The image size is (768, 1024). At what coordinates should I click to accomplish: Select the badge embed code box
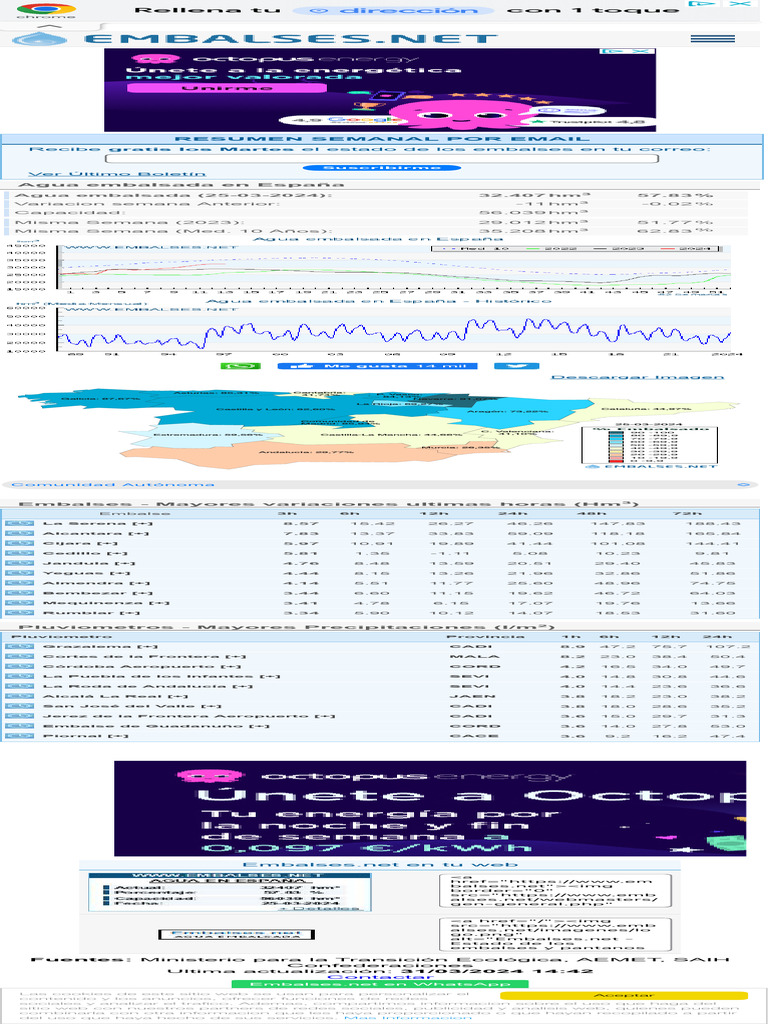click(554, 935)
